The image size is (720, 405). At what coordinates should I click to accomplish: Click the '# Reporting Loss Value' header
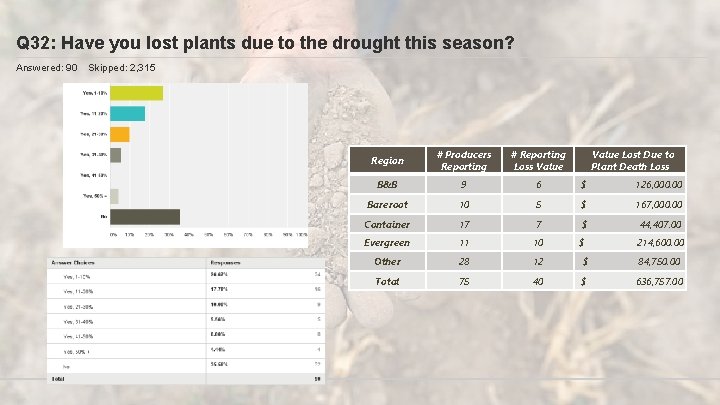[538, 160]
